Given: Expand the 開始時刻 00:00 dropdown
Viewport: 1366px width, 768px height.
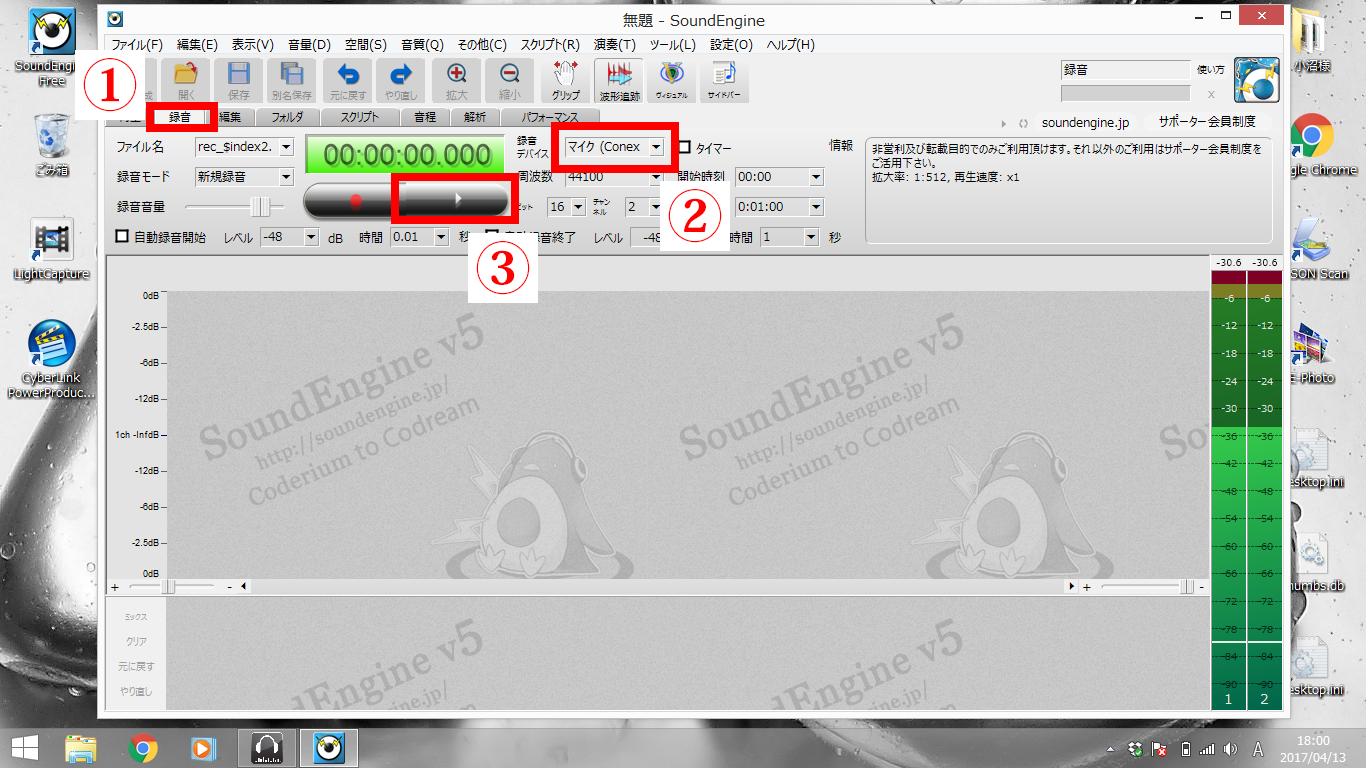Looking at the screenshot, I should pyautogui.click(x=817, y=177).
